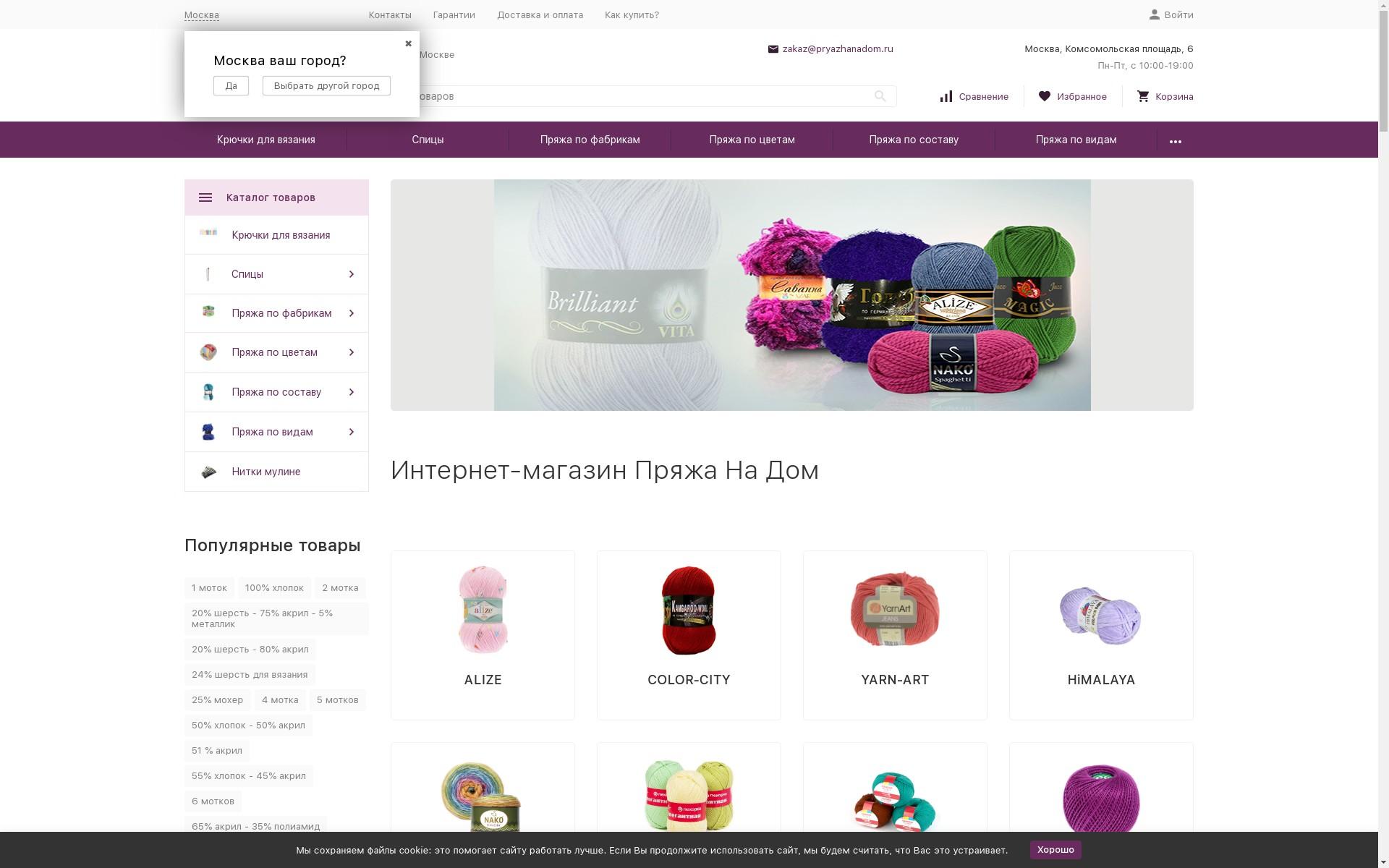Expand Пряжа по видам sidebar arrow

[x=352, y=432]
